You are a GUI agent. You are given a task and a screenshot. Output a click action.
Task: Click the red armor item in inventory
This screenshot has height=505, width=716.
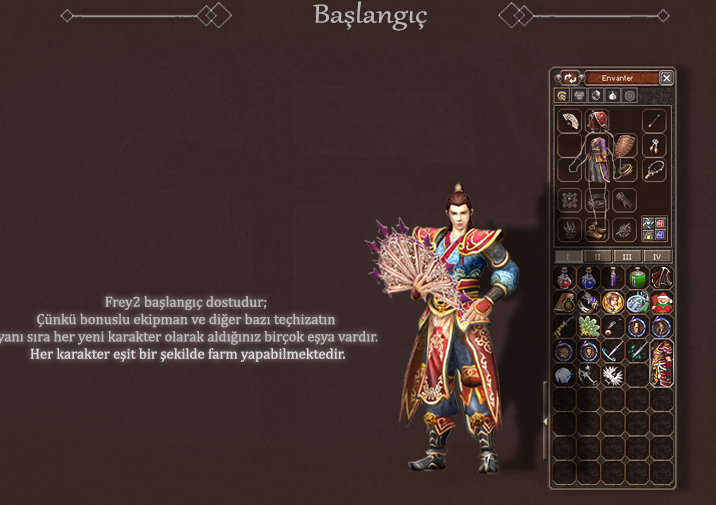pos(661,363)
